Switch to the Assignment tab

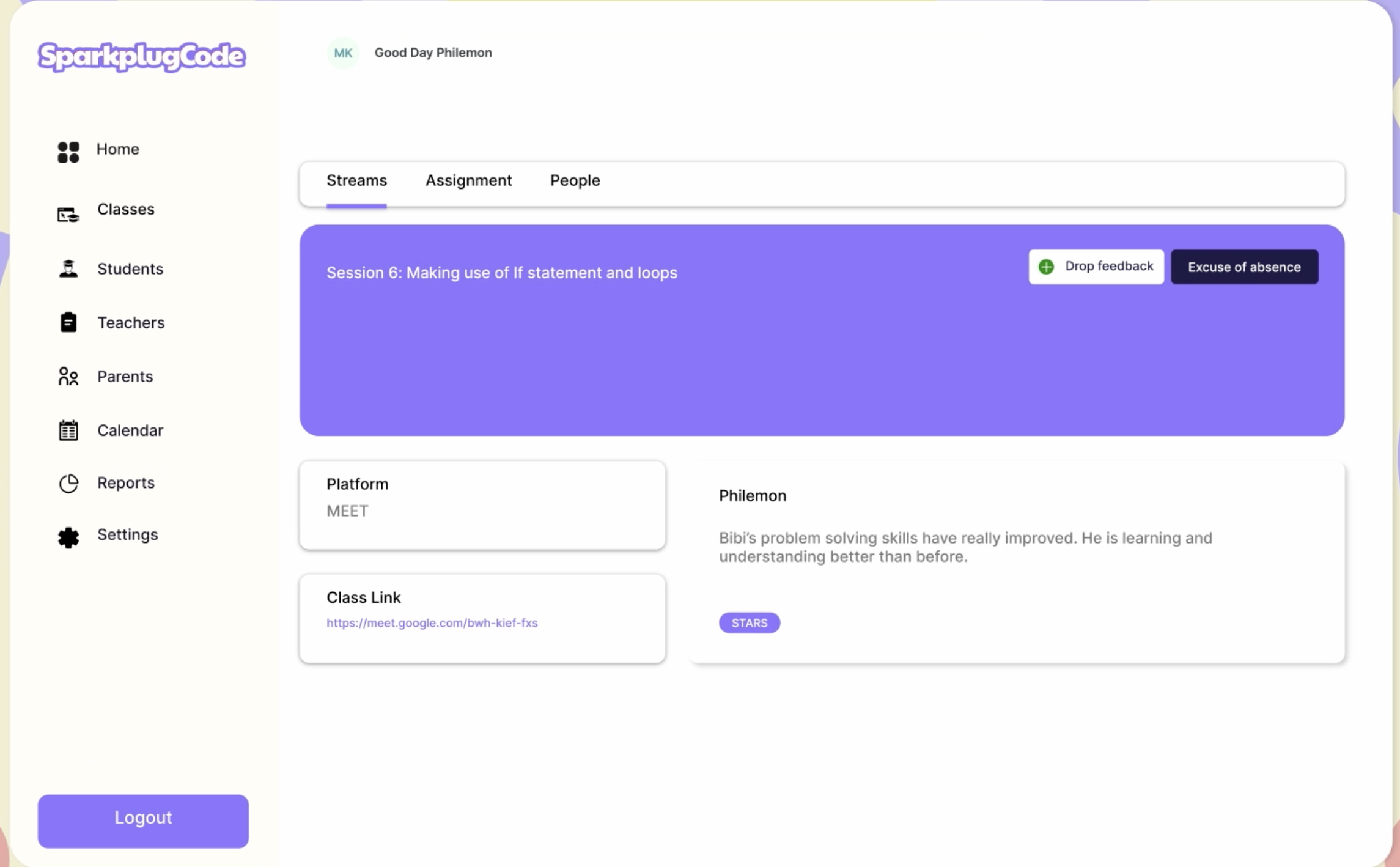tap(468, 180)
